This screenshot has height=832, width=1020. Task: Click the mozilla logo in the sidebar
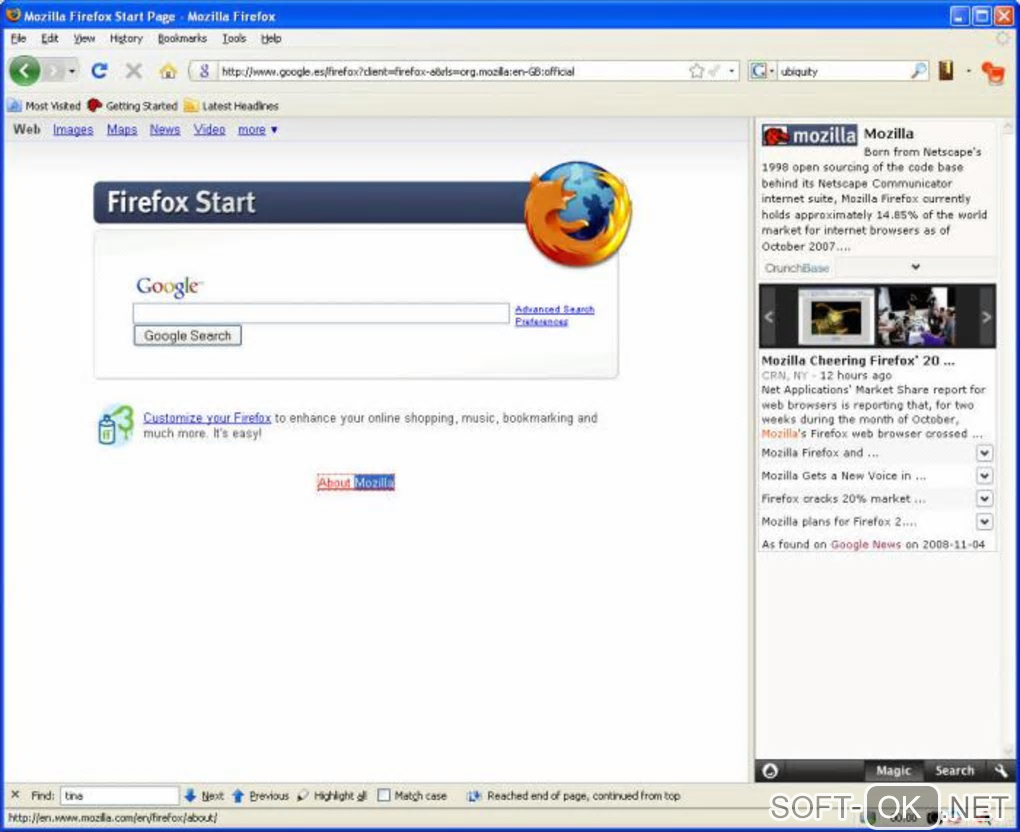[x=809, y=135]
